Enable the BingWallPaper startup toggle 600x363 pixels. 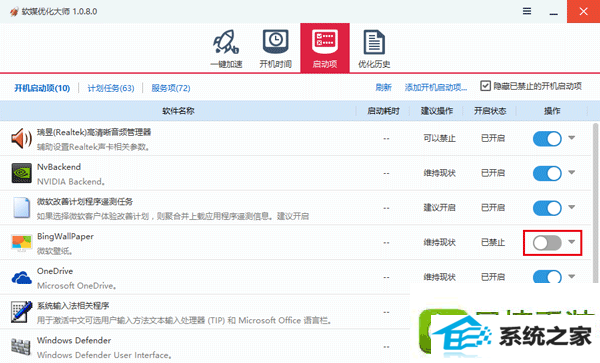pos(547,243)
